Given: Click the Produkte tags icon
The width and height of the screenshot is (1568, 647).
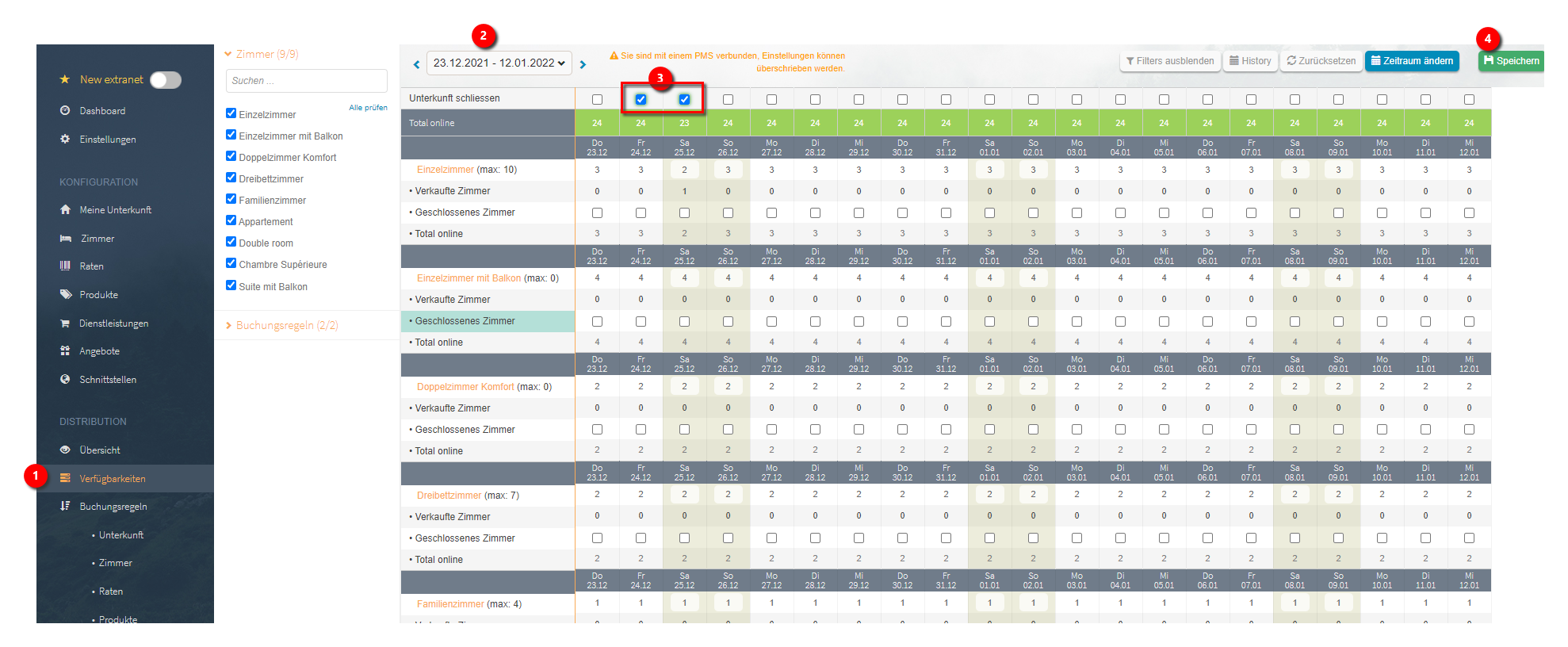Looking at the screenshot, I should click(x=65, y=294).
